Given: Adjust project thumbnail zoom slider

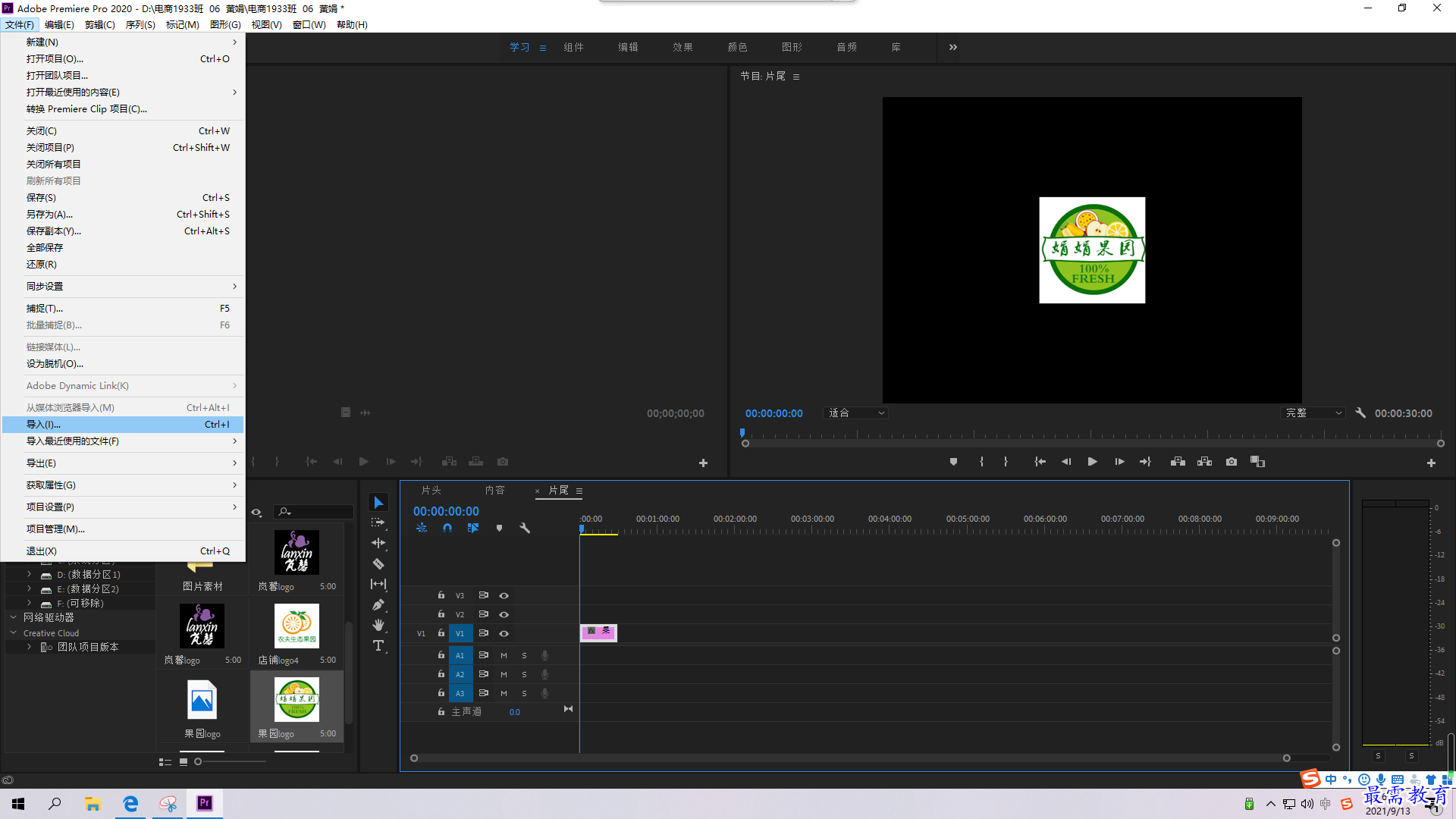Looking at the screenshot, I should pyautogui.click(x=198, y=762).
